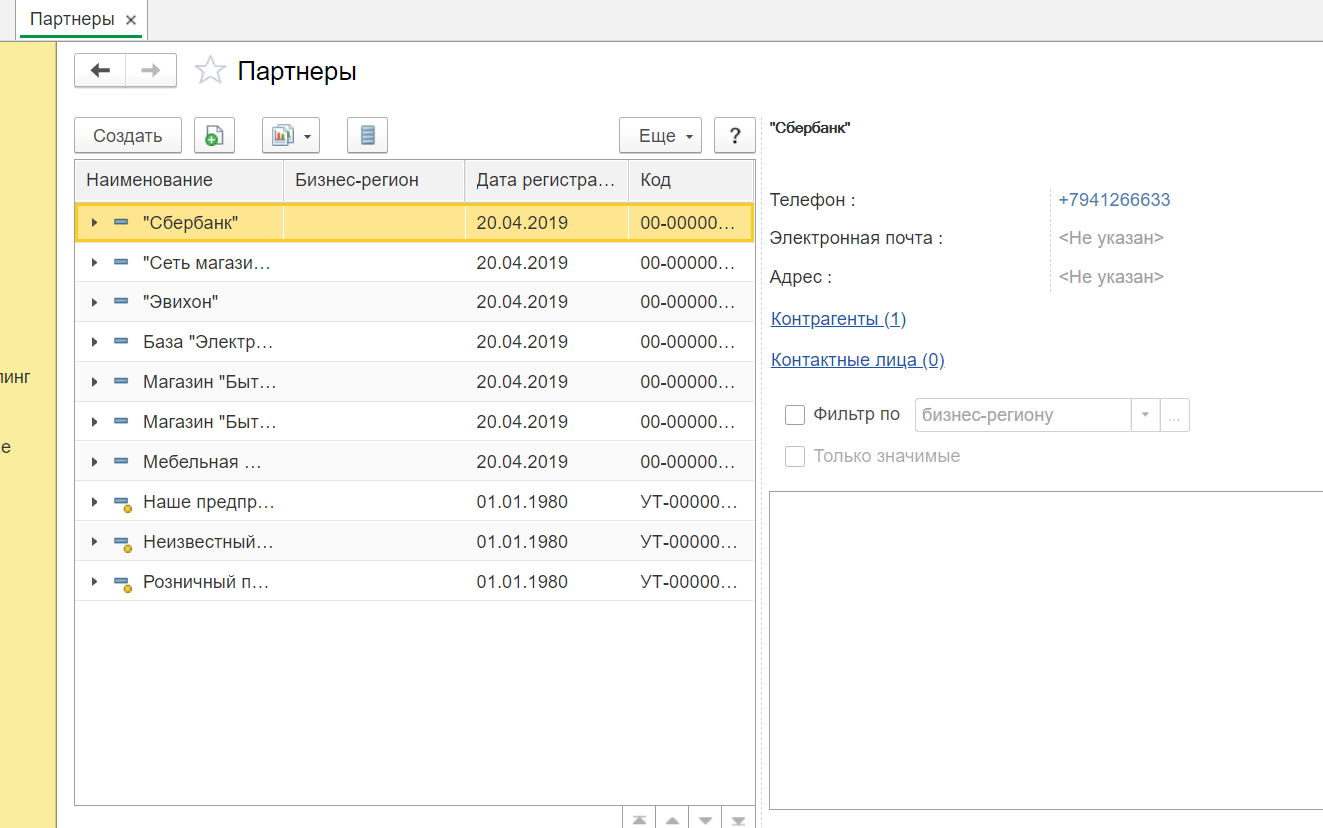Open the reports icon dropdown
Screen dimensions: 1323x828
(x=291, y=136)
